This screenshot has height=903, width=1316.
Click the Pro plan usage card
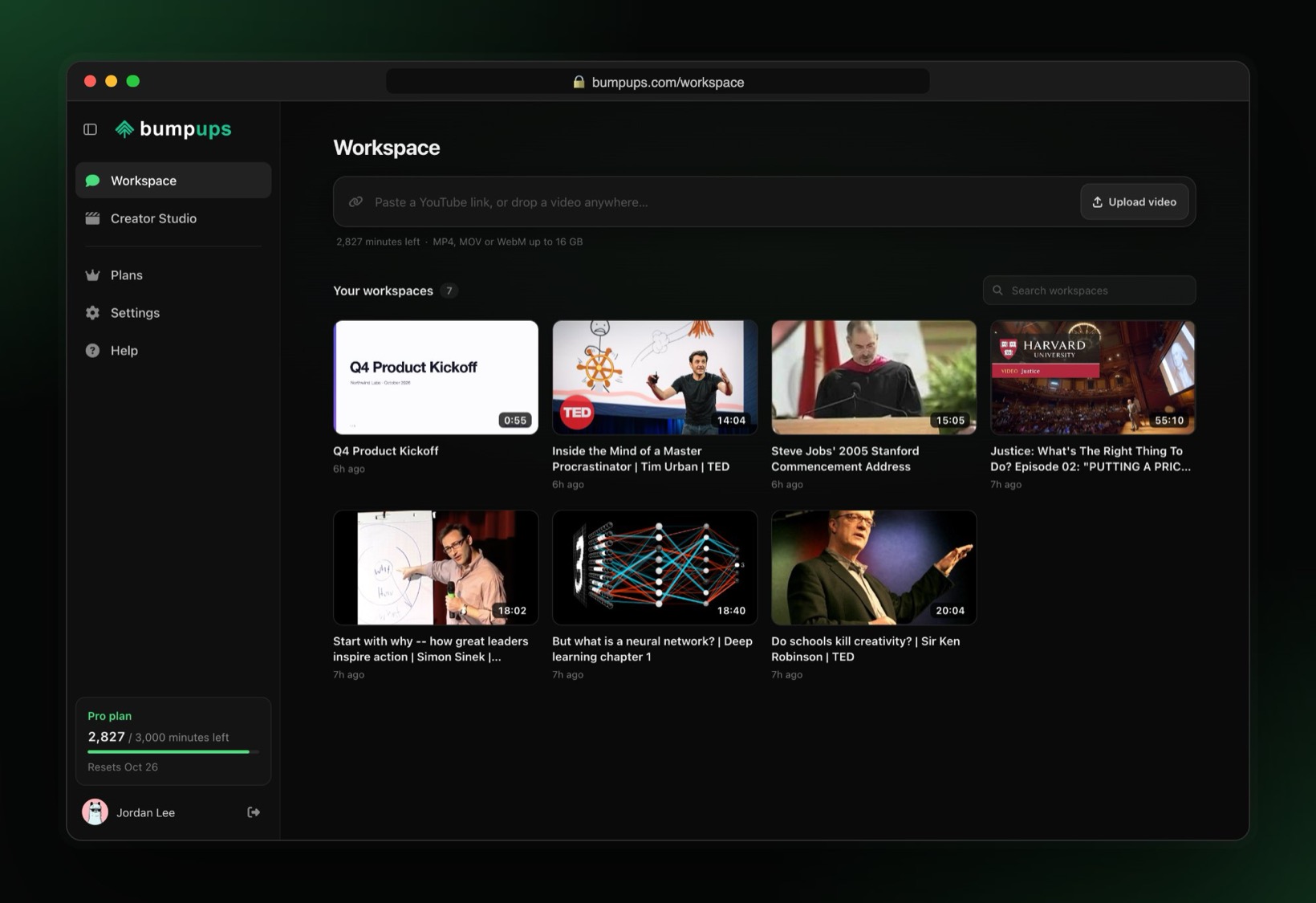(173, 741)
